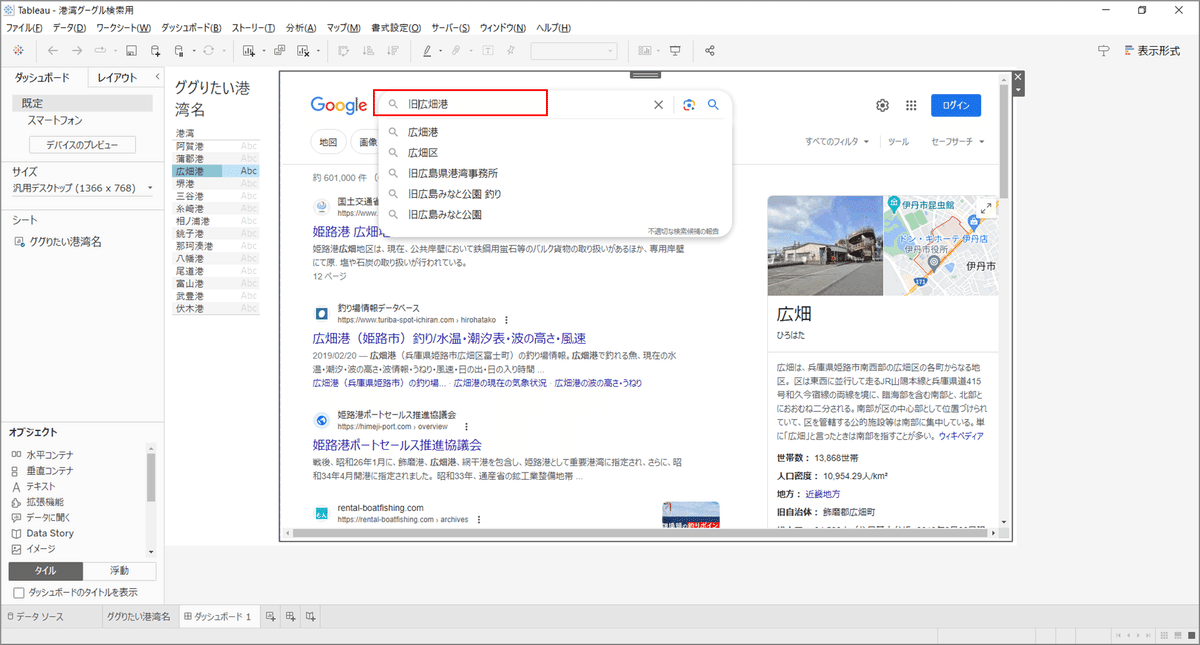Open options for himeji-port.com result
Viewport: 1200px width, 645px height.
pos(466,426)
